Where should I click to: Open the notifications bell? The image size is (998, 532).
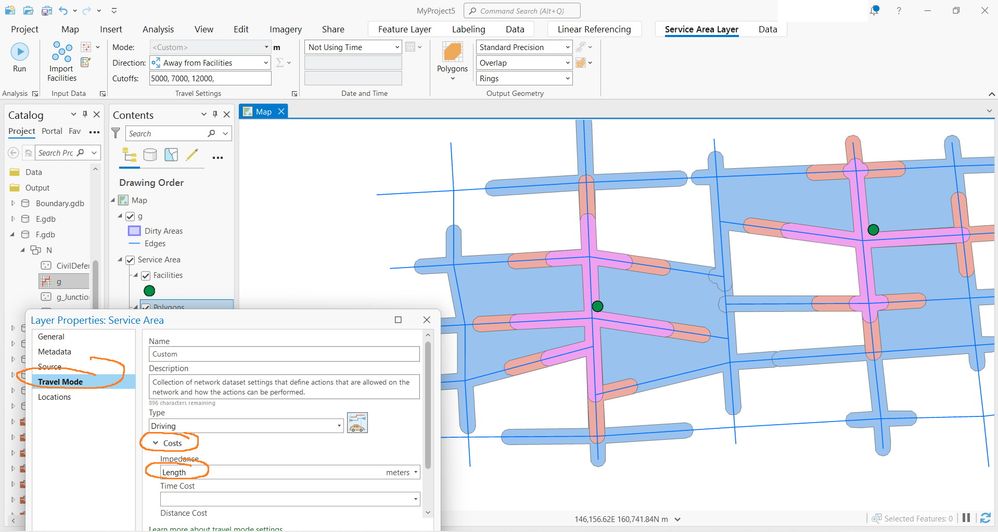[875, 11]
